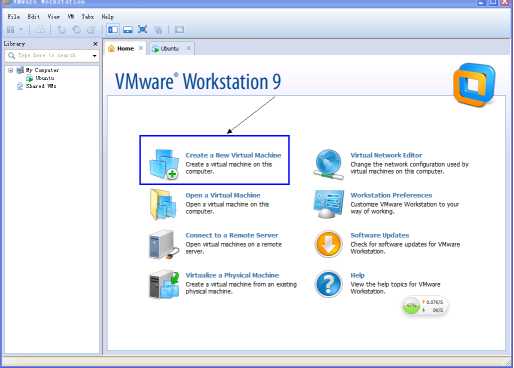514x368 pixels.
Task: Open the View menu
Action: coord(54,17)
